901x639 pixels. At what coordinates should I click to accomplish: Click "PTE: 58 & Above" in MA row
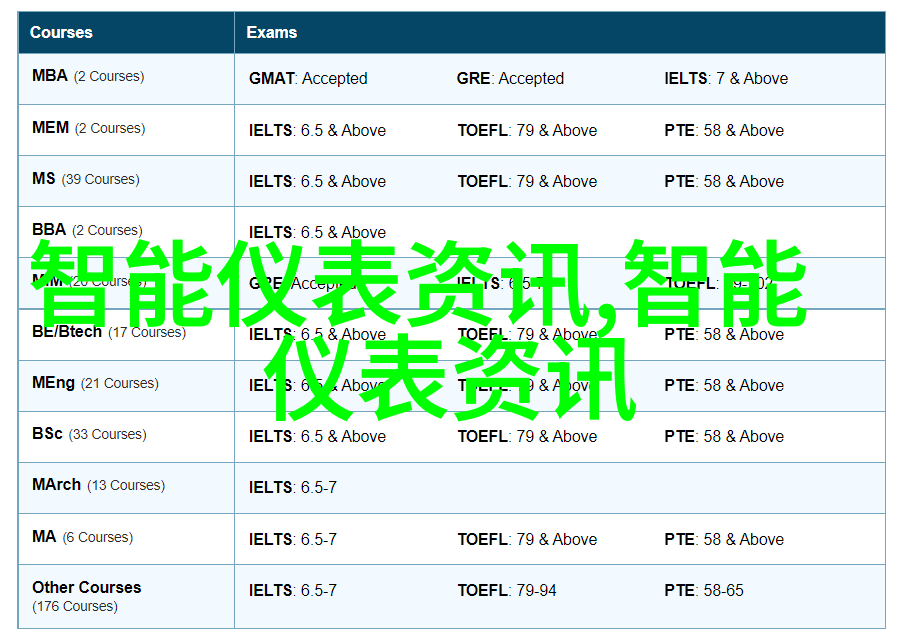click(x=724, y=540)
